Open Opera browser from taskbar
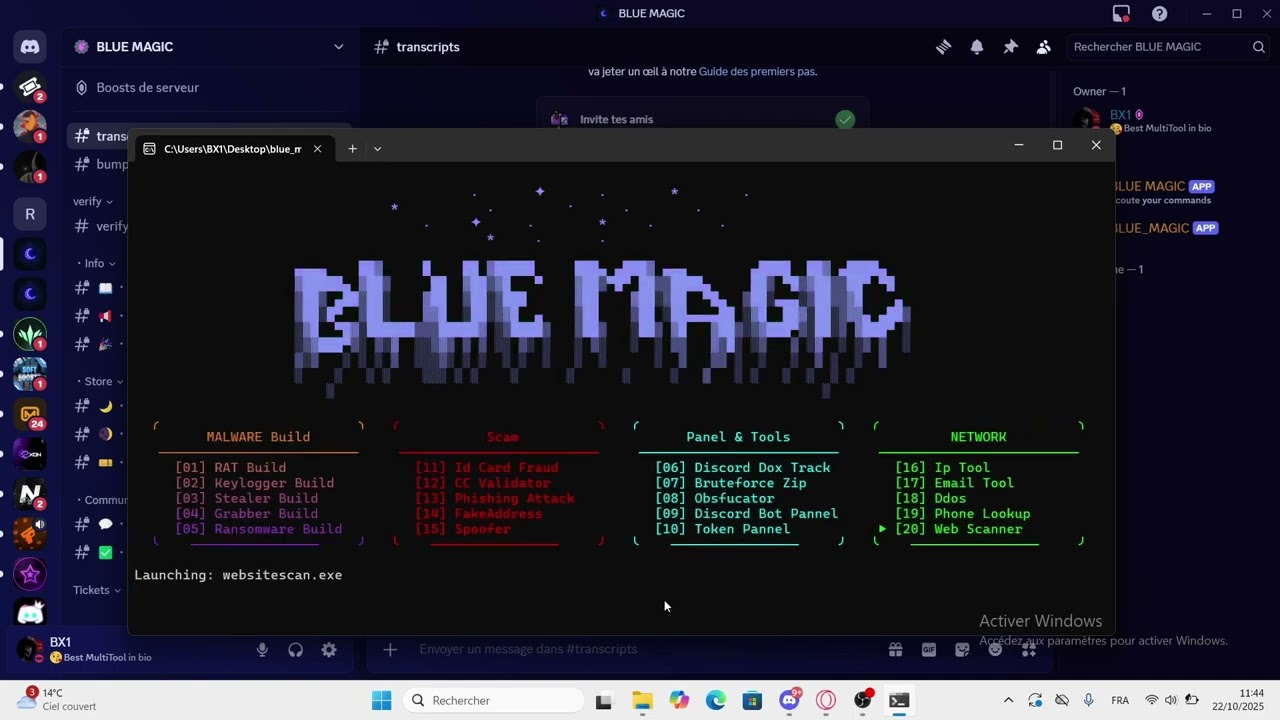The image size is (1280, 720). tap(826, 701)
